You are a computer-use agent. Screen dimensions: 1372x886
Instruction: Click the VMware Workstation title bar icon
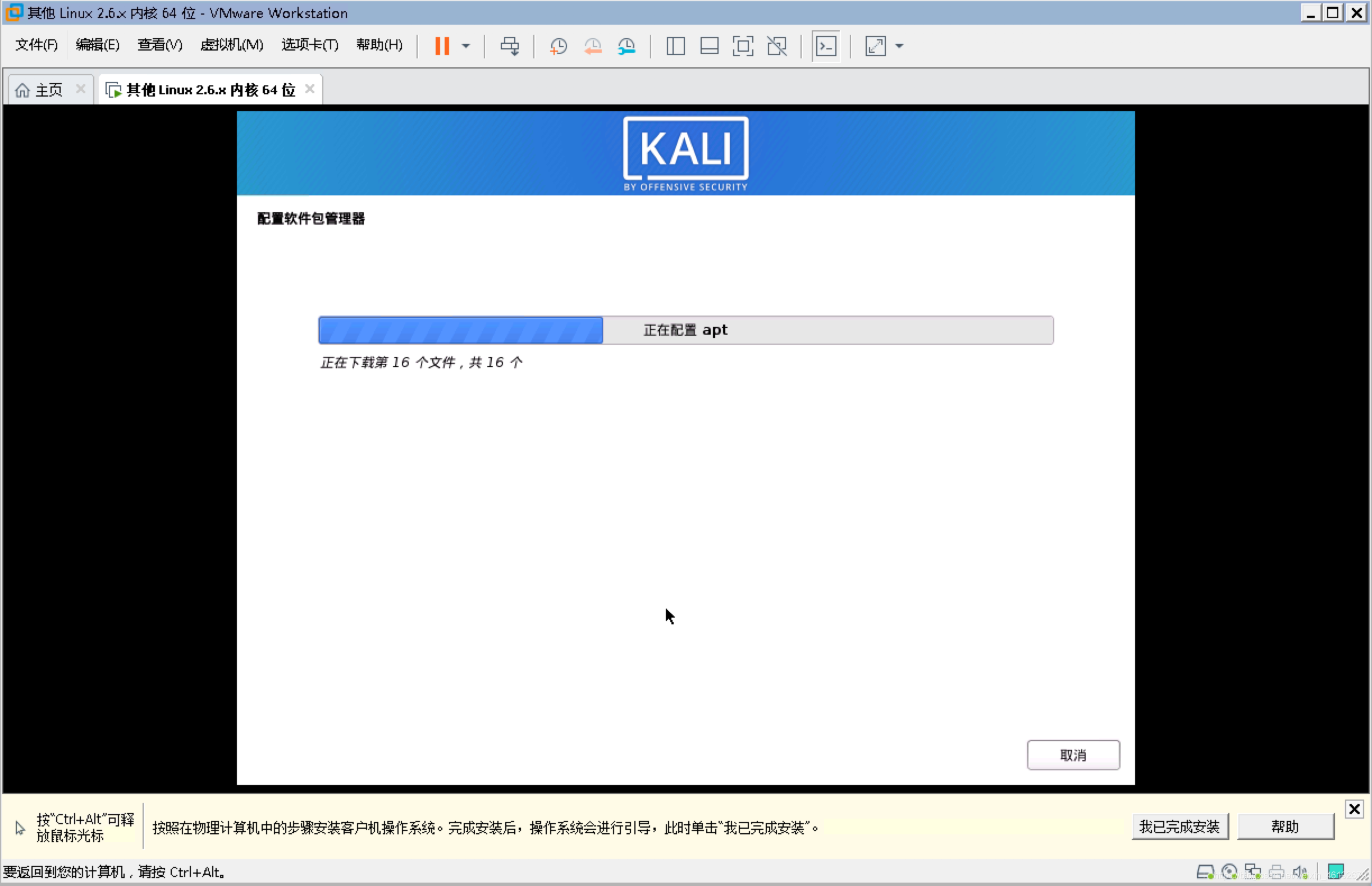[14, 12]
